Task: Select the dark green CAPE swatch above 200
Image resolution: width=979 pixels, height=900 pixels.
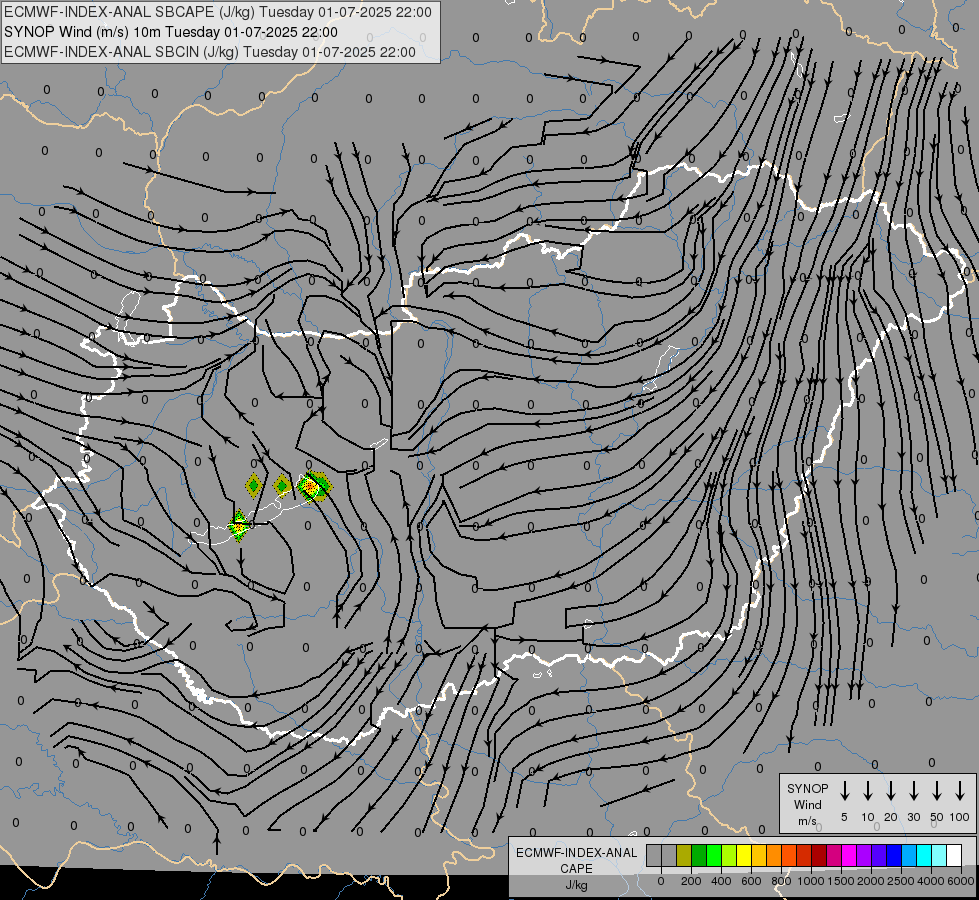Action: point(699,856)
